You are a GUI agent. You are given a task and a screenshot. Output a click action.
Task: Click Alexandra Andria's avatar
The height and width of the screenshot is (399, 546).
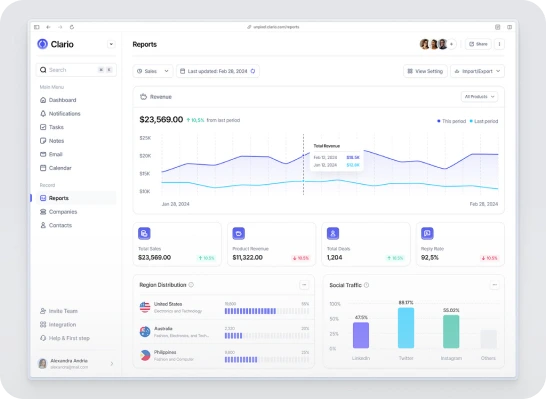coord(42,363)
